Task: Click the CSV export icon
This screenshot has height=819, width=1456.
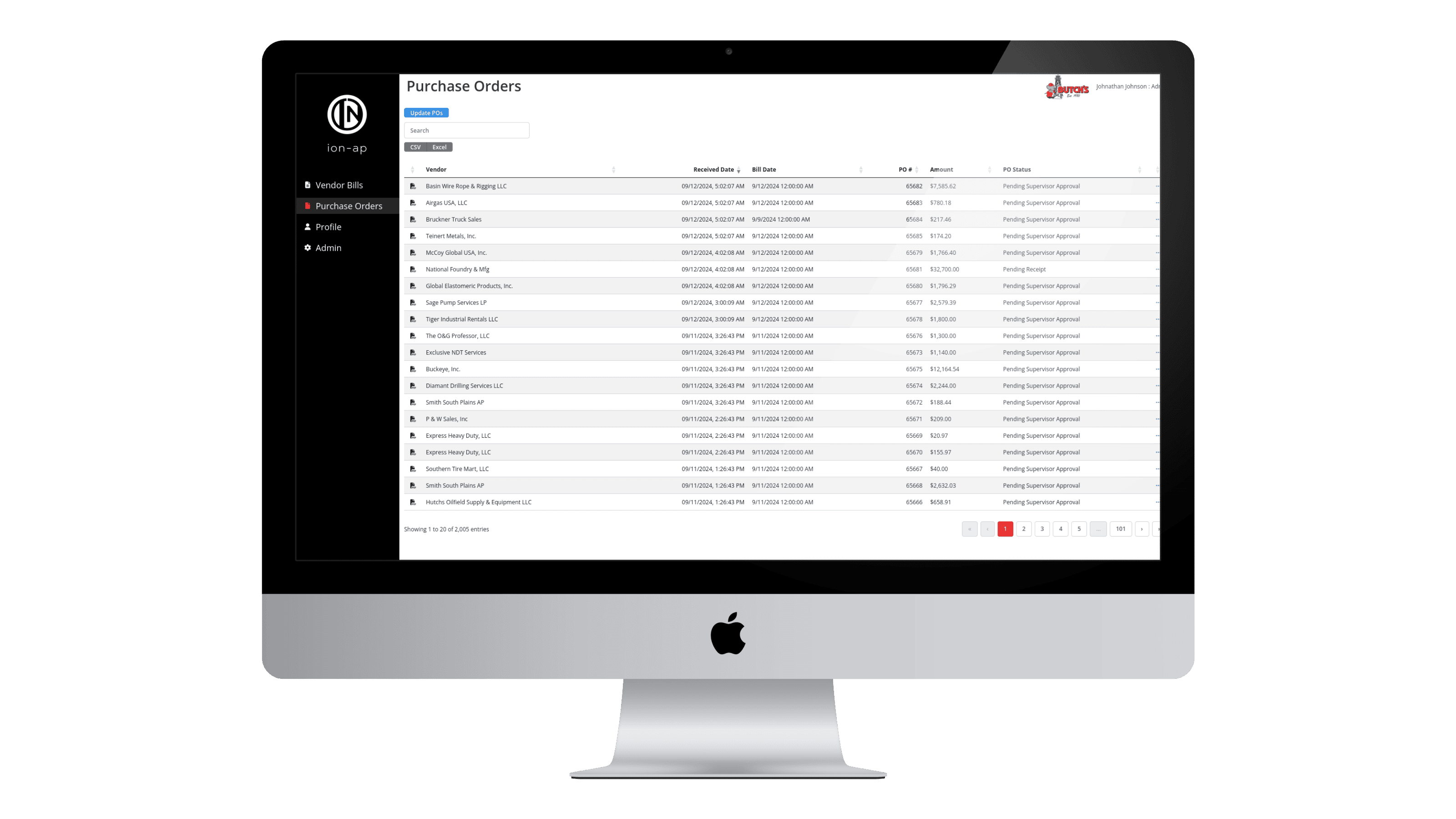Action: tap(416, 147)
